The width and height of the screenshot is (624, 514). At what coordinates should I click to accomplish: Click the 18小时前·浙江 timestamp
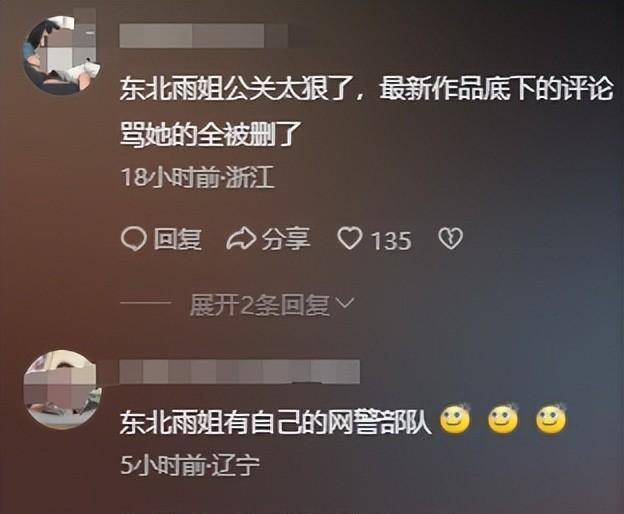tap(198, 177)
